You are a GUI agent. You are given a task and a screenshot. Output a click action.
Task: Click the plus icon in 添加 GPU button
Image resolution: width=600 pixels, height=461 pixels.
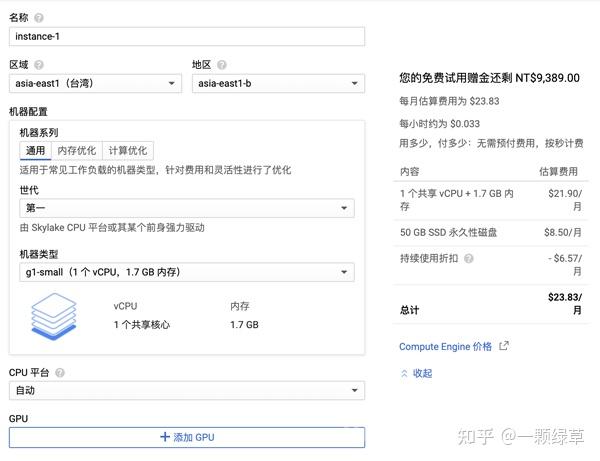coord(165,437)
